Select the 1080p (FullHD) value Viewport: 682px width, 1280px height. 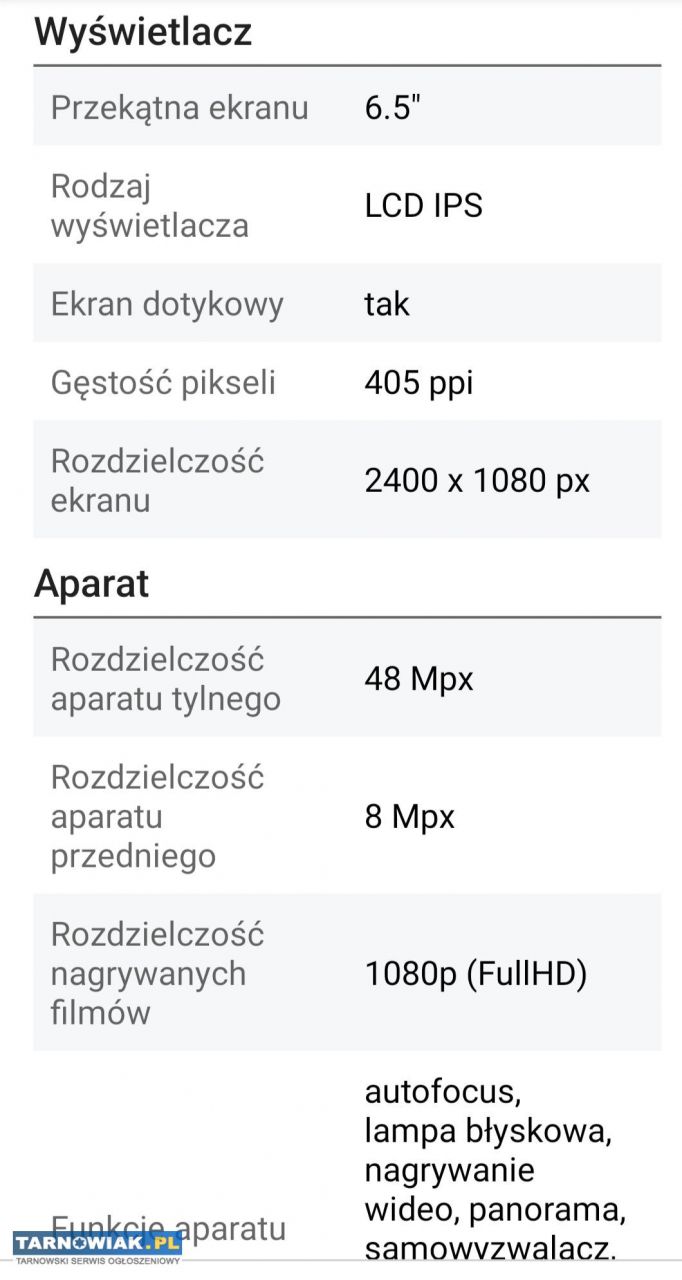(475, 973)
